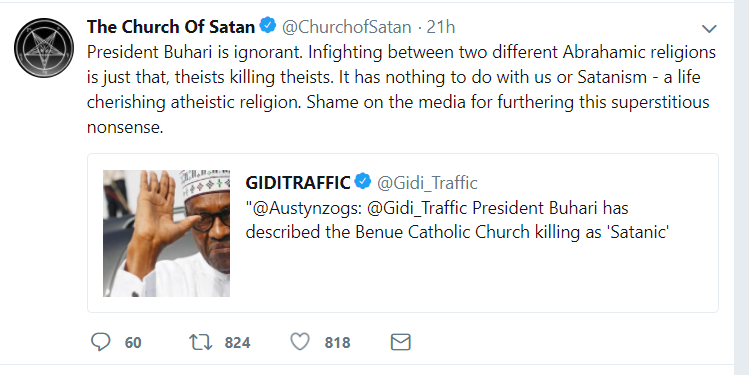The height and width of the screenshot is (375, 749).
Task: Click the main tweet body text
Action: [401, 89]
